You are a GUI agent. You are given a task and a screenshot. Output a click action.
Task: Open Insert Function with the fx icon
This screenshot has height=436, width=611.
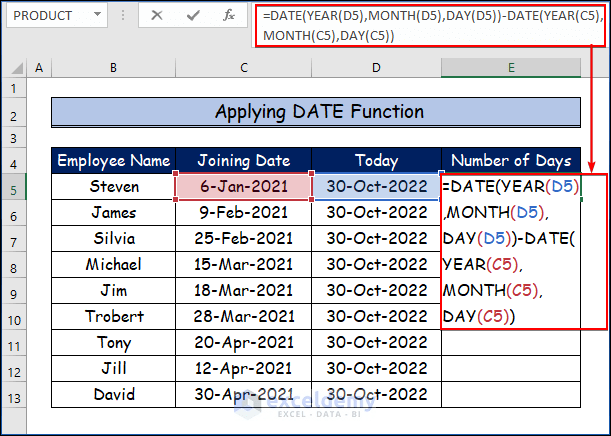(x=229, y=16)
